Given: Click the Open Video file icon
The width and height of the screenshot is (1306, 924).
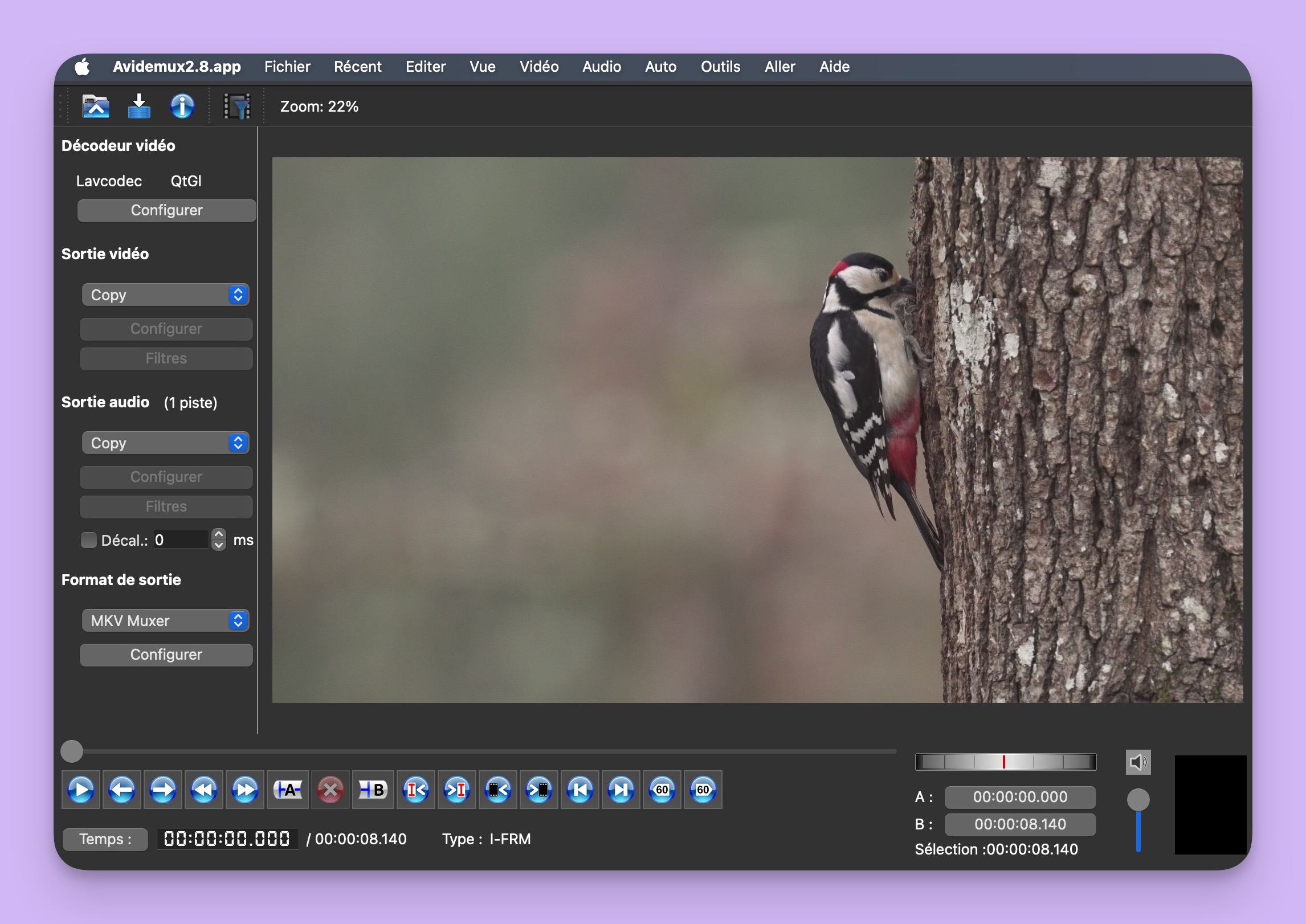Looking at the screenshot, I should (96, 107).
